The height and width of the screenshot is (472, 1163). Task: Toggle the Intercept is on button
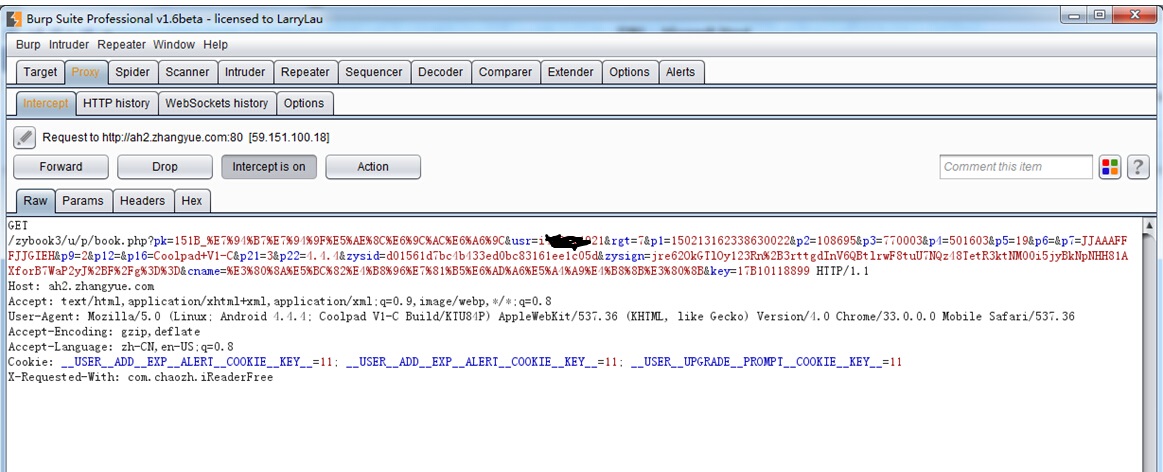click(x=268, y=167)
